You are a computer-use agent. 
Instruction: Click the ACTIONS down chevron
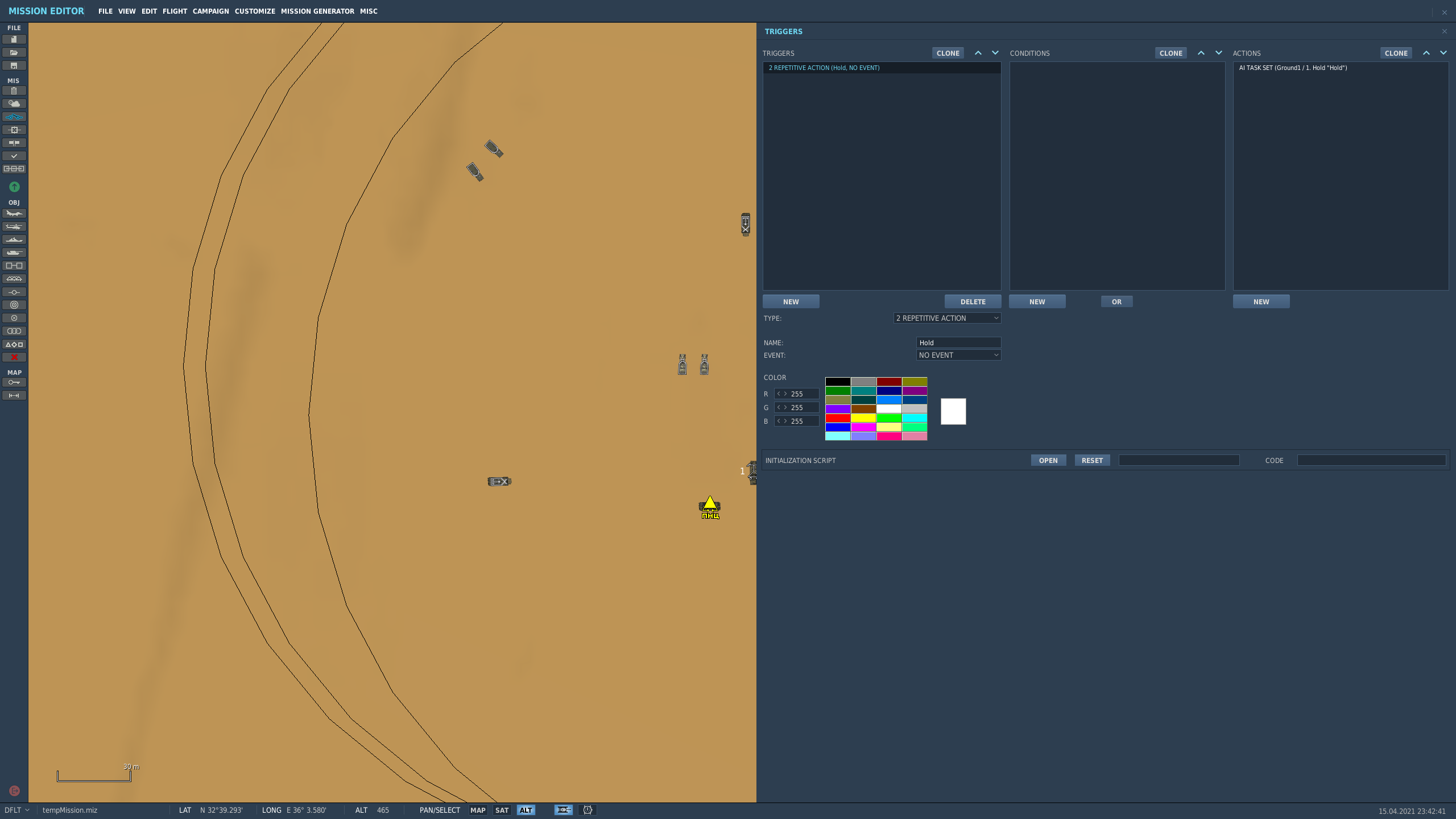tap(1443, 53)
